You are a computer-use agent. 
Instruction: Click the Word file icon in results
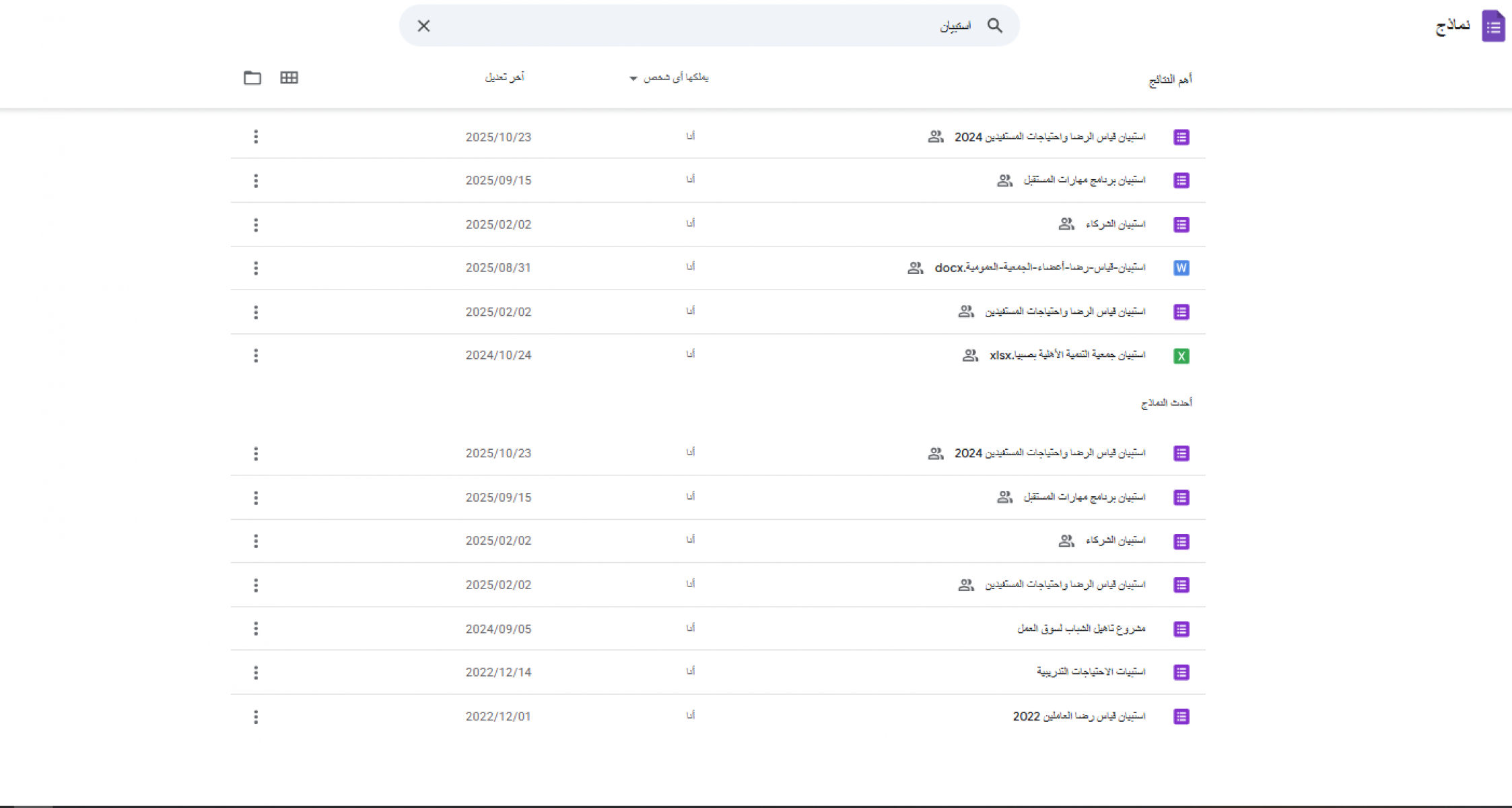click(1181, 268)
